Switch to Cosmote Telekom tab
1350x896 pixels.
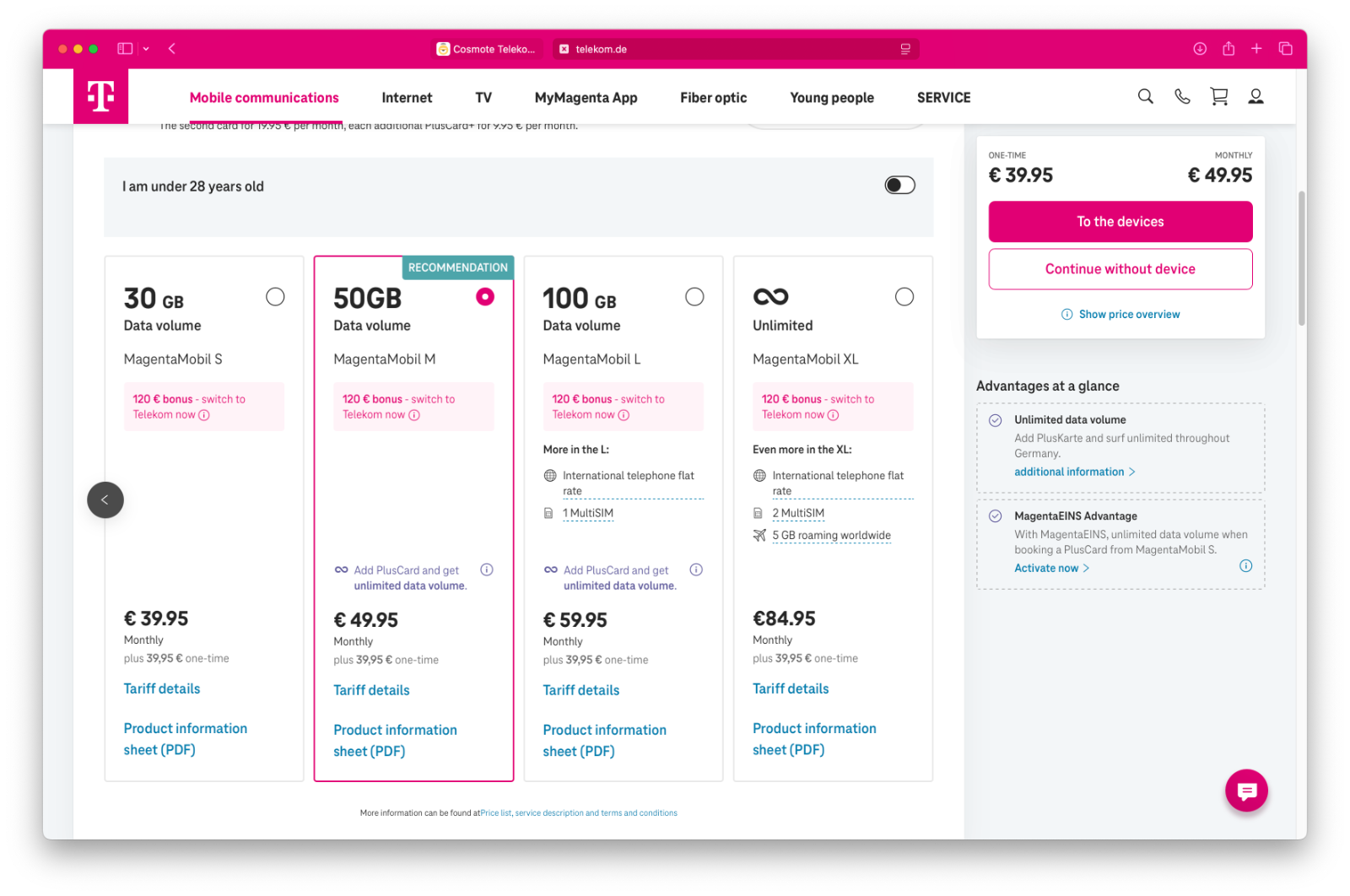pyautogui.click(x=487, y=49)
